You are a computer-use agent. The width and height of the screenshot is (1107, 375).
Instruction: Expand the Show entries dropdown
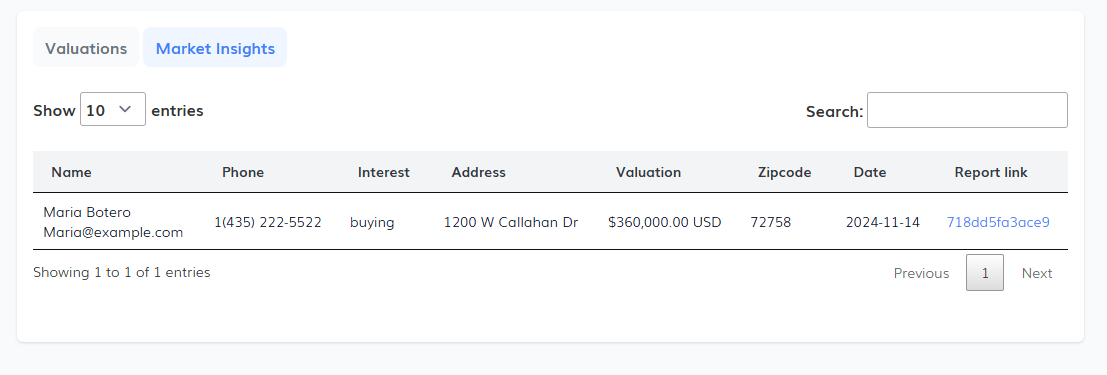click(x=113, y=109)
